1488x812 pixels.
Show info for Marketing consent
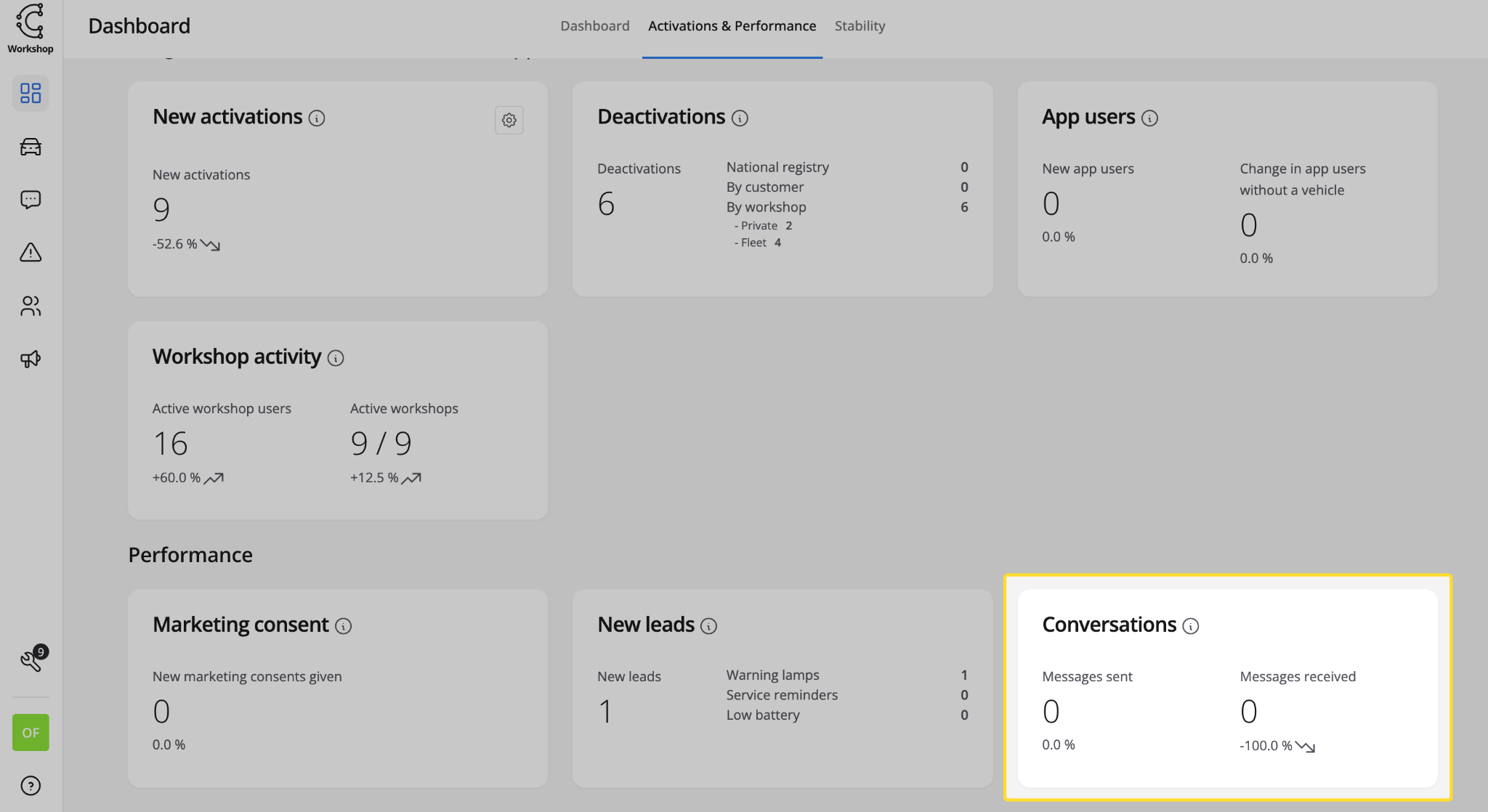click(x=344, y=626)
